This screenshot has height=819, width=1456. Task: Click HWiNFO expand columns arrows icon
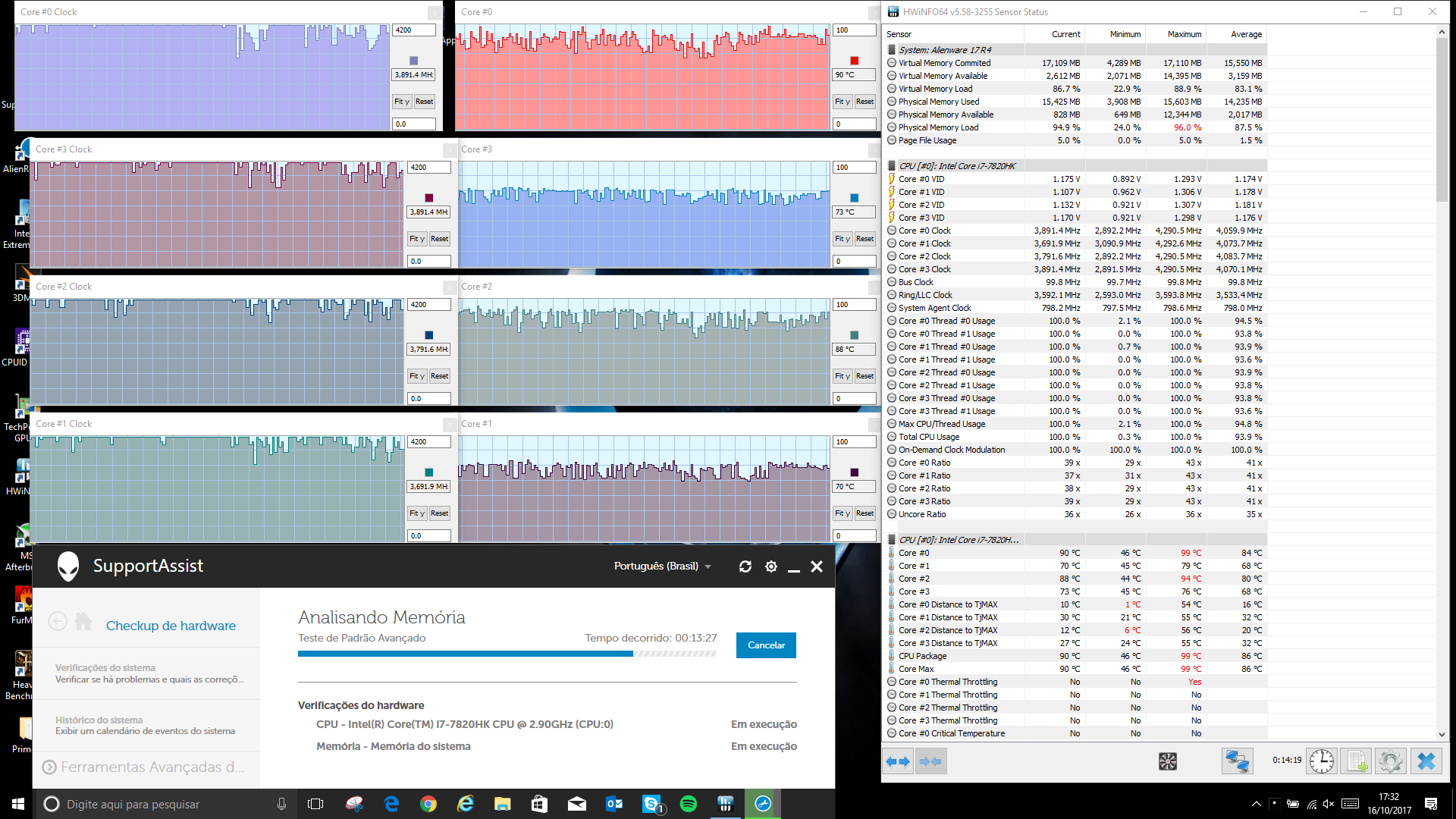point(898,761)
